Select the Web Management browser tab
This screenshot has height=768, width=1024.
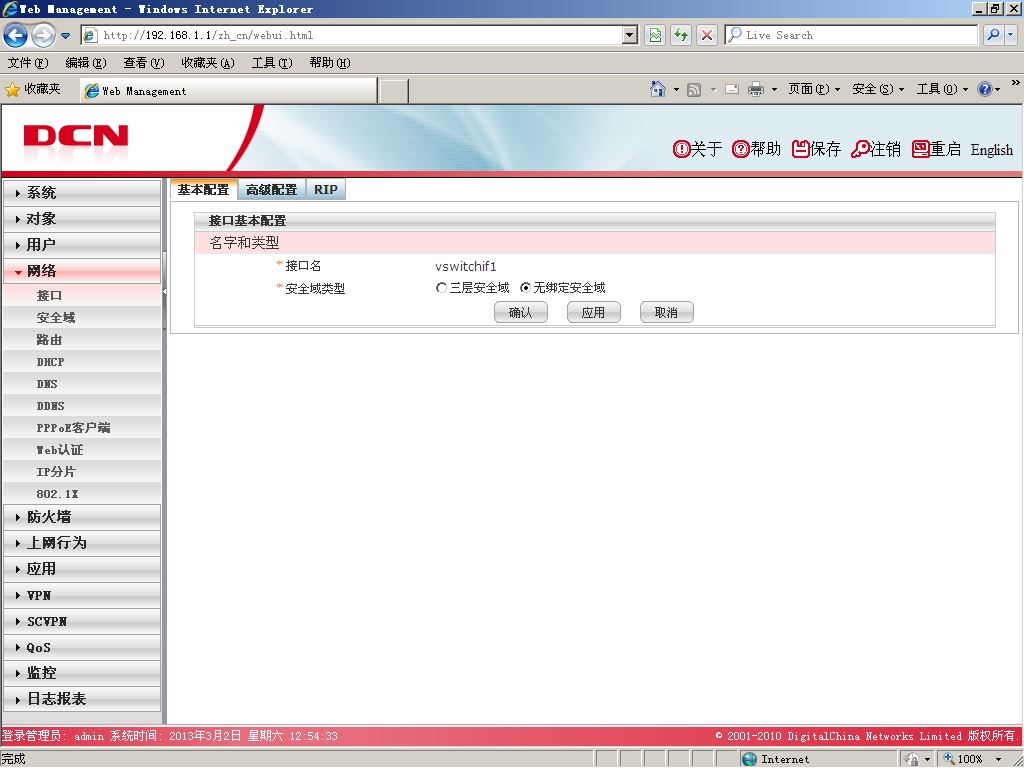pos(229,91)
